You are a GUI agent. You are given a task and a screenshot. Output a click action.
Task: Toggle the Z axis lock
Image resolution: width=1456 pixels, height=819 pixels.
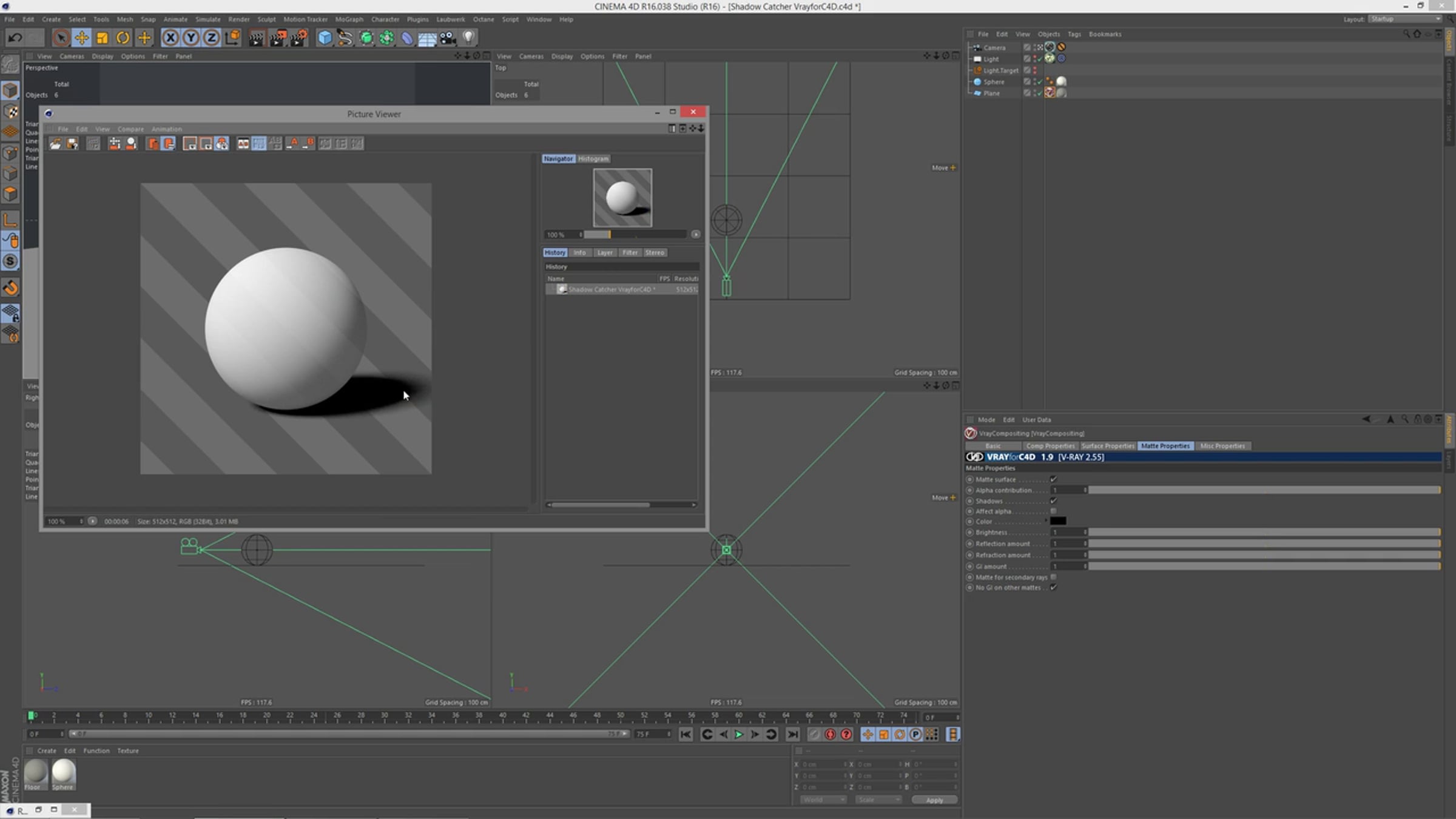pos(211,38)
